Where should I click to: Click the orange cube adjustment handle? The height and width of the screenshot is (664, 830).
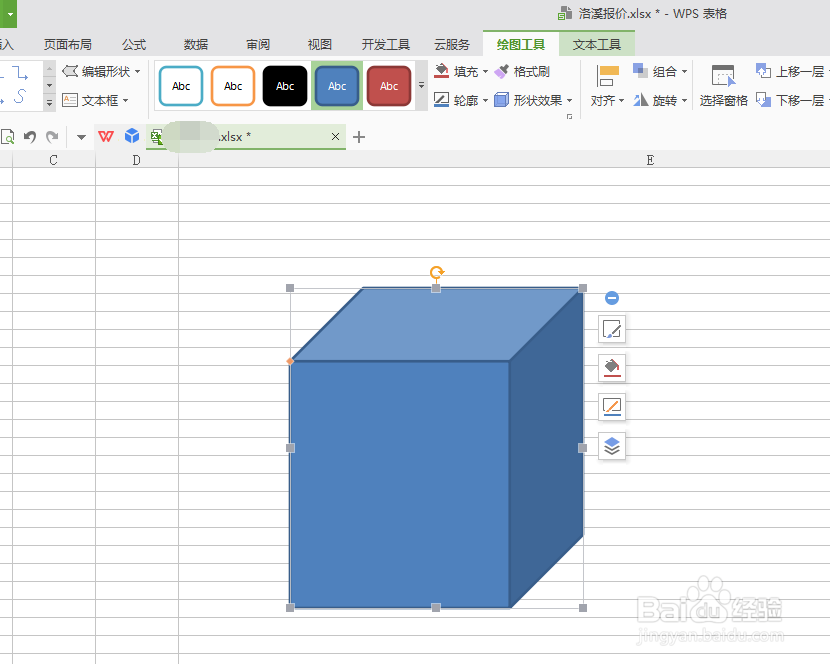click(290, 361)
